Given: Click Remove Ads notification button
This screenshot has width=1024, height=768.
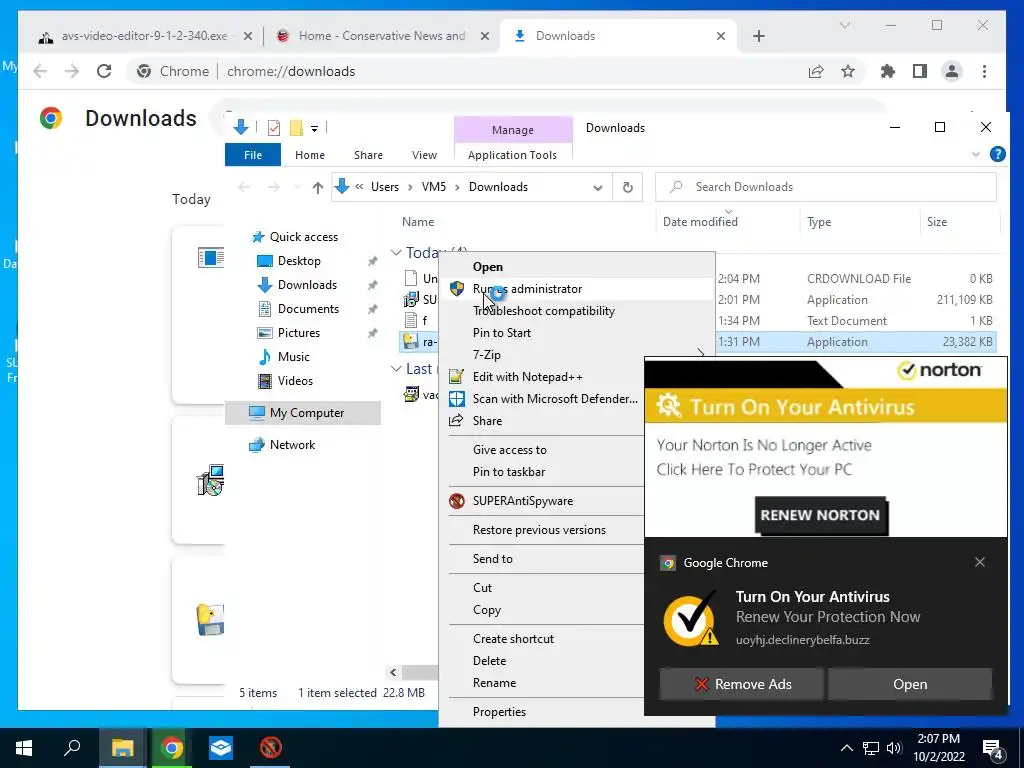Looking at the screenshot, I should pos(741,684).
